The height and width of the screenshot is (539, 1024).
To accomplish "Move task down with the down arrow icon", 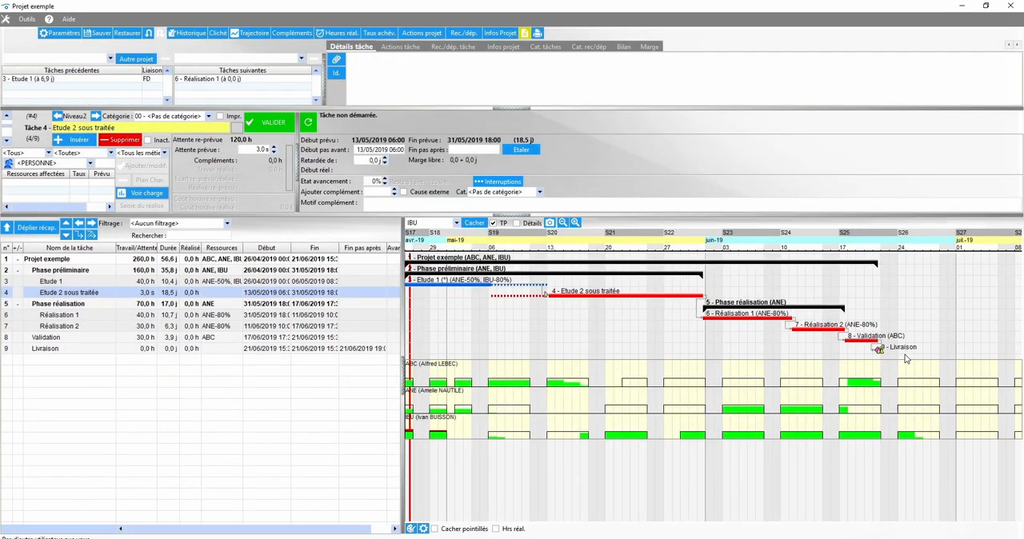I will [66, 235].
